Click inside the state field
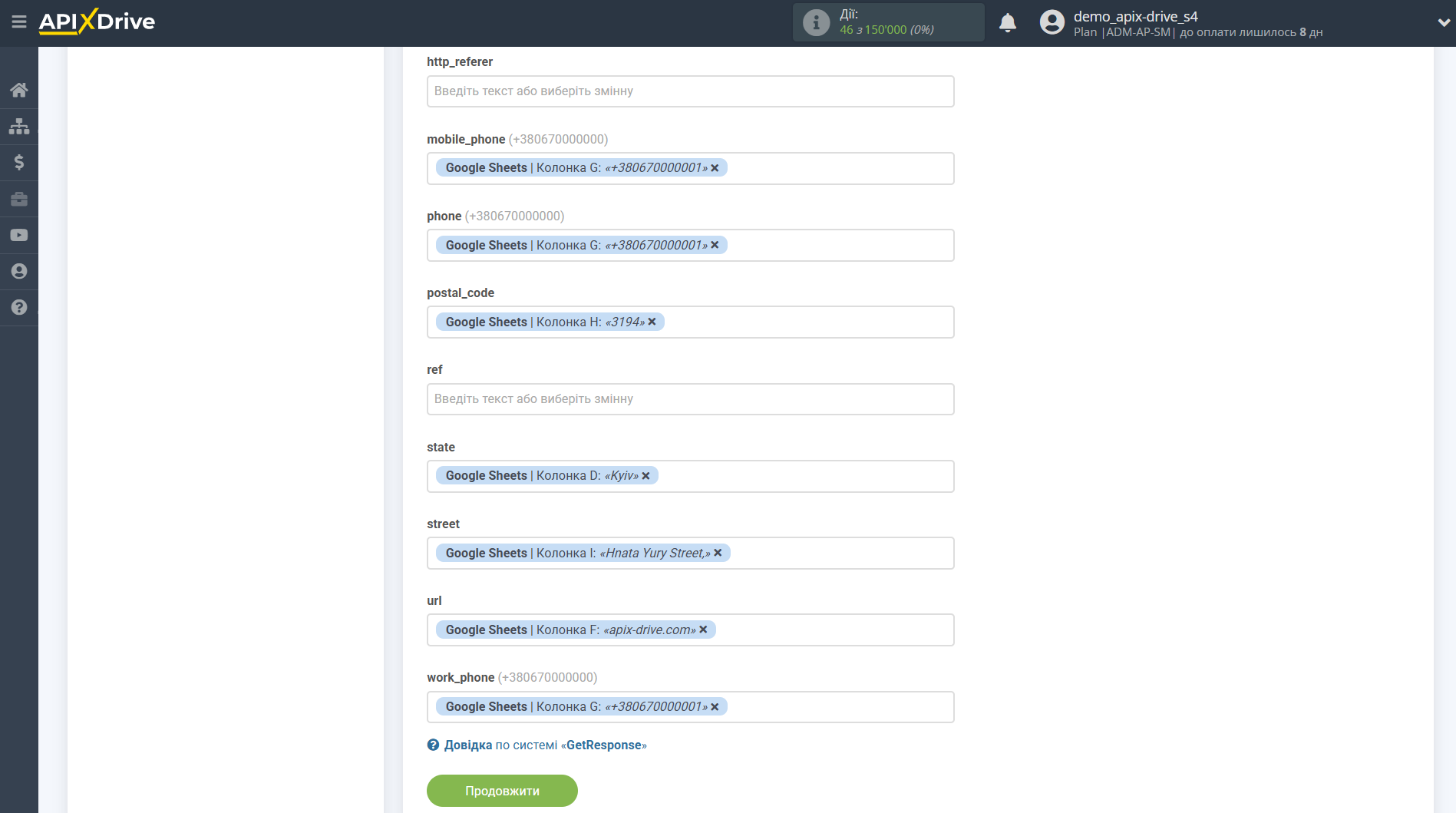 tap(690, 476)
